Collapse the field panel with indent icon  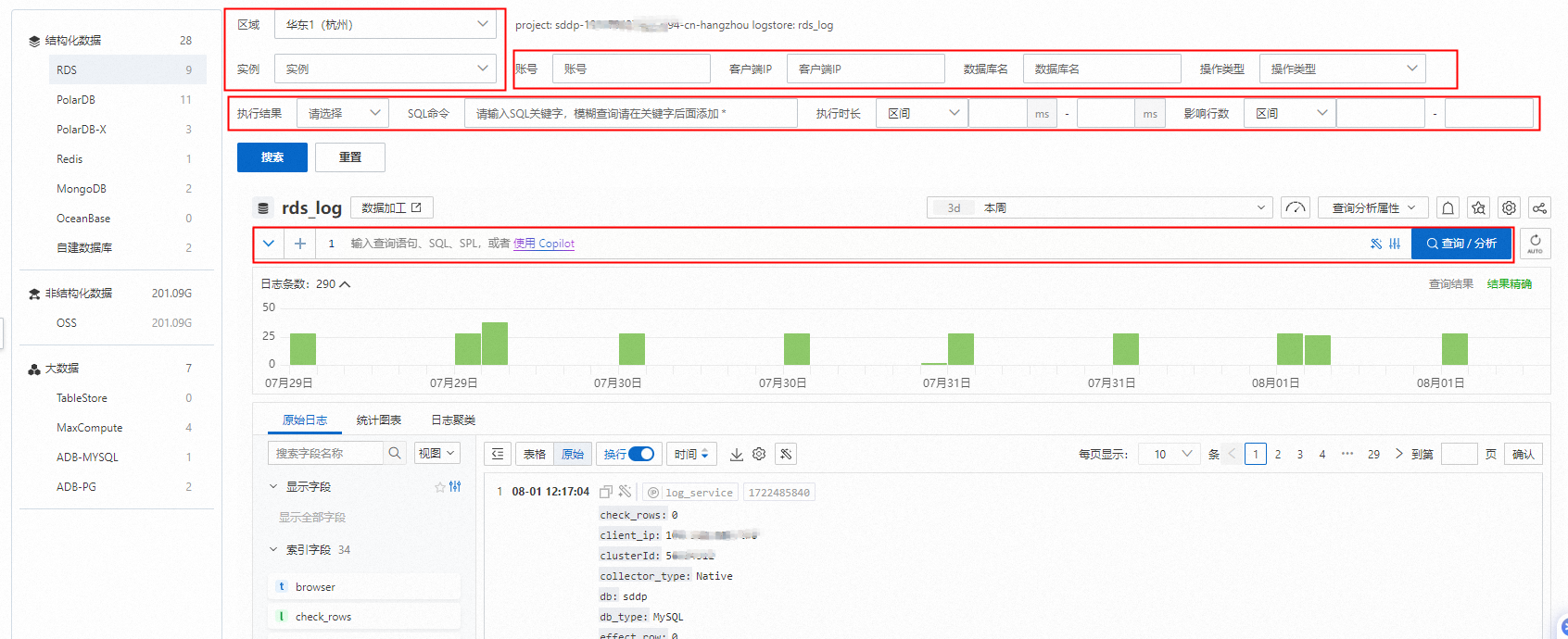pos(498,454)
